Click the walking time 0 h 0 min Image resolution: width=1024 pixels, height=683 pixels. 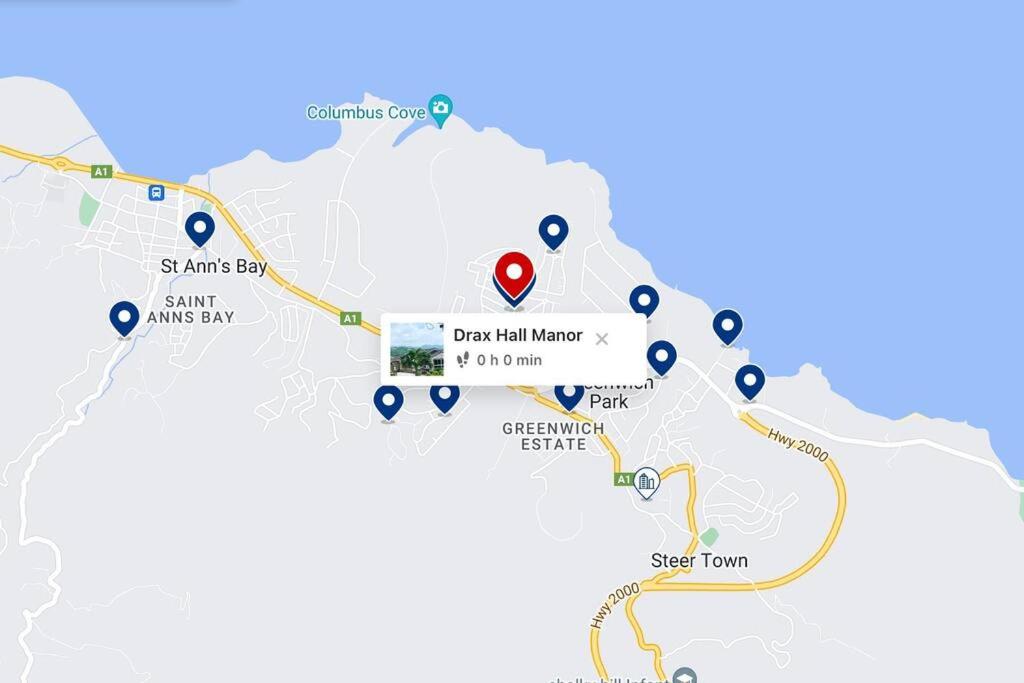click(x=509, y=360)
